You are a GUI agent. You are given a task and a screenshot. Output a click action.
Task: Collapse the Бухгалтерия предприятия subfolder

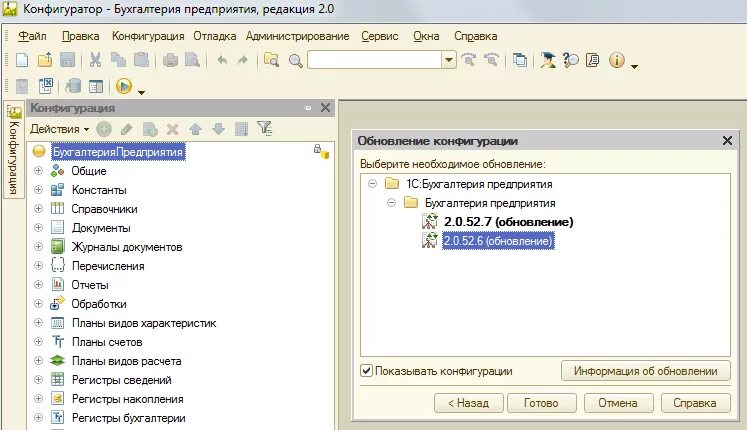[391, 203]
